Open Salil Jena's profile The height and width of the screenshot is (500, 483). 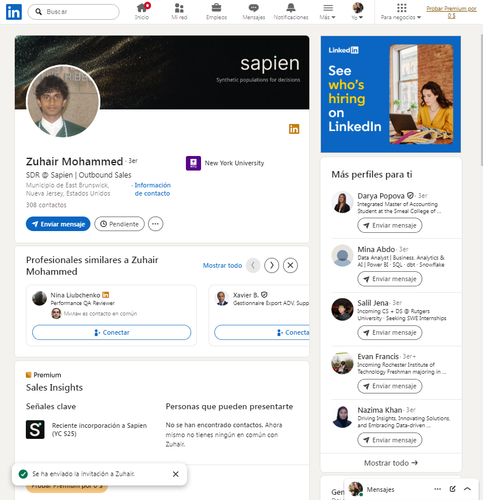[373, 303]
